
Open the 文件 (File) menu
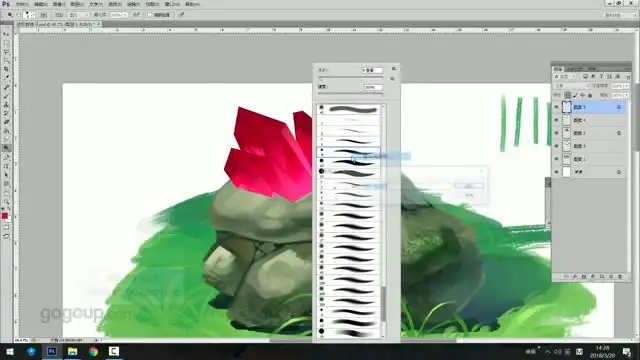22,4
